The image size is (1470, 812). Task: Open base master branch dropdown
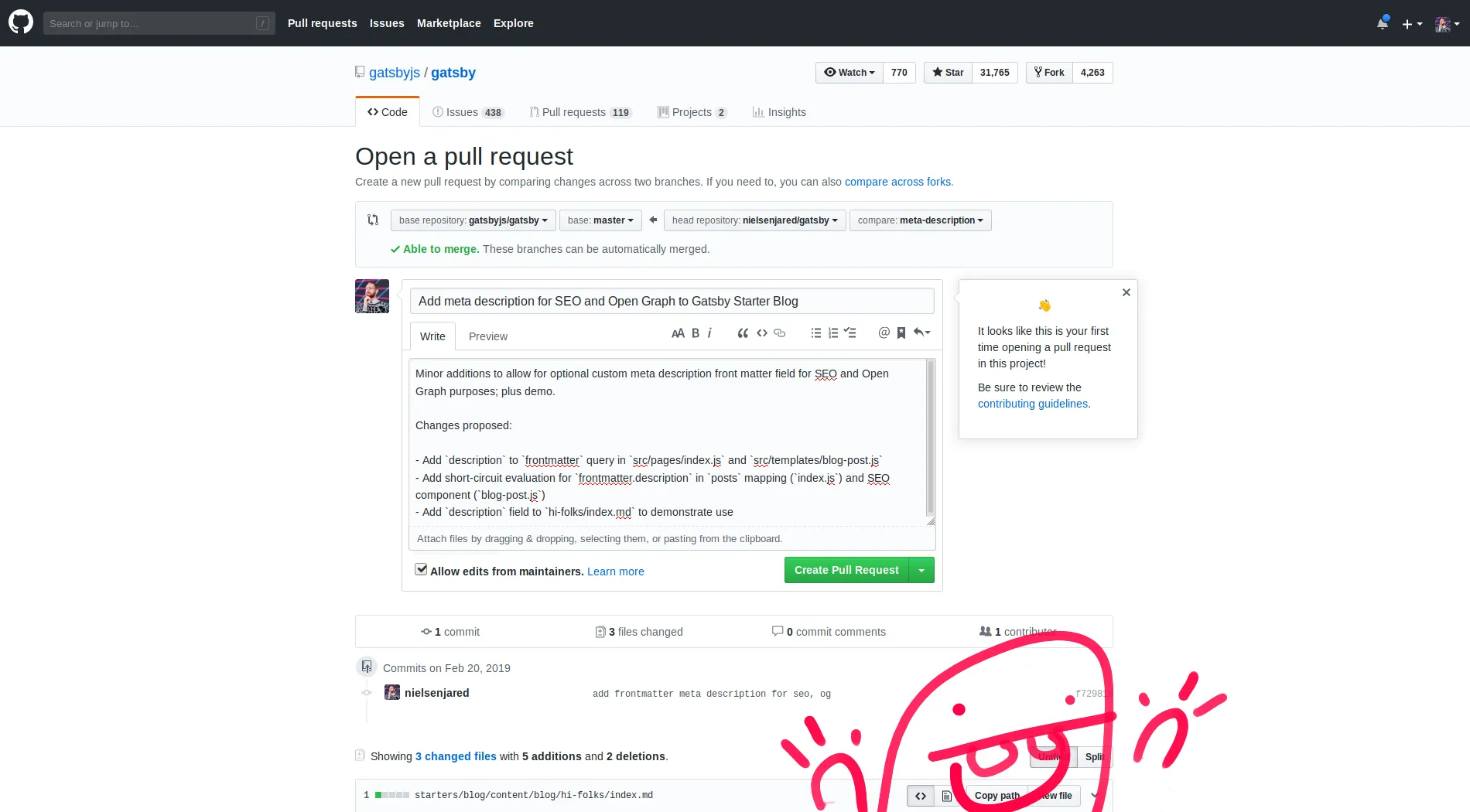(600, 220)
